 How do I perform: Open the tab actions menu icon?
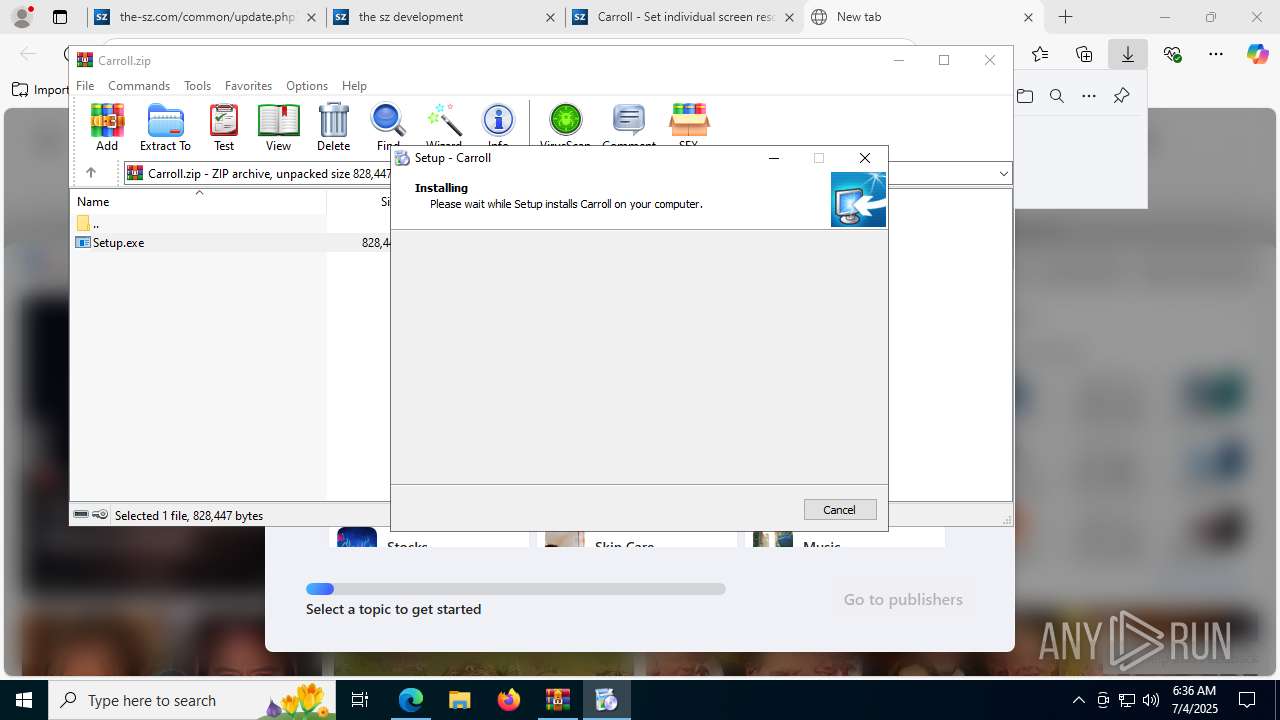(x=60, y=17)
